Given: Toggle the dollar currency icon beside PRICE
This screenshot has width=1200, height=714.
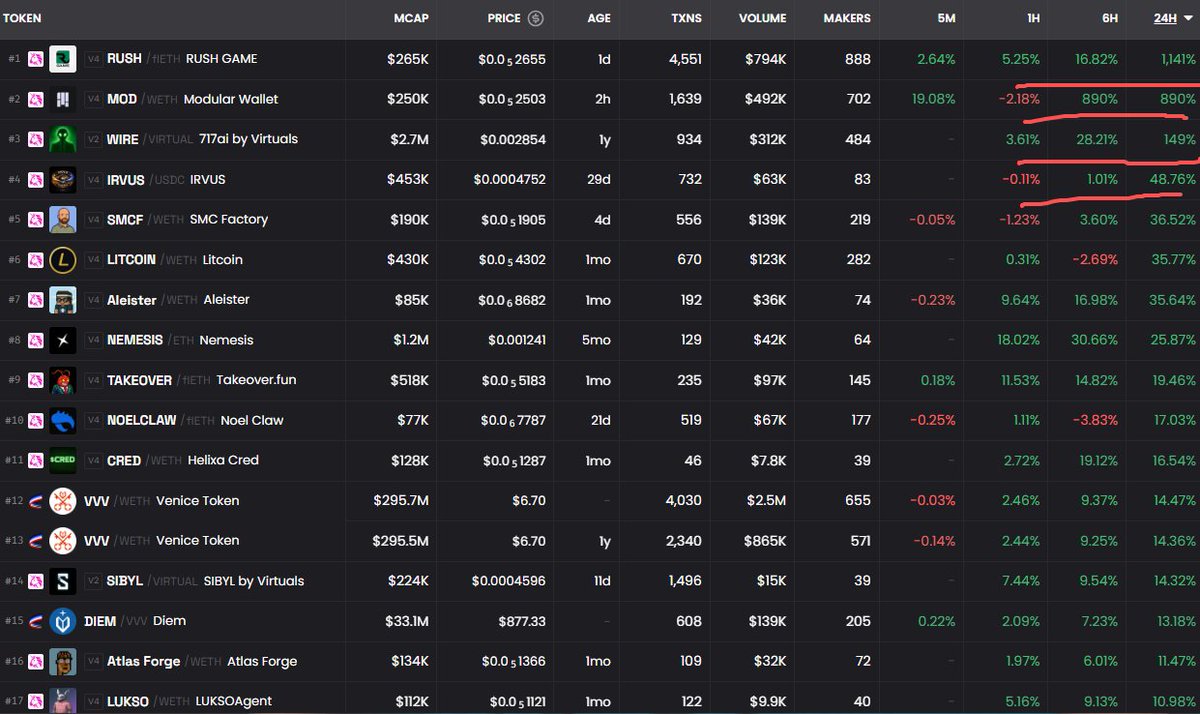Looking at the screenshot, I should pyautogui.click(x=536, y=18).
